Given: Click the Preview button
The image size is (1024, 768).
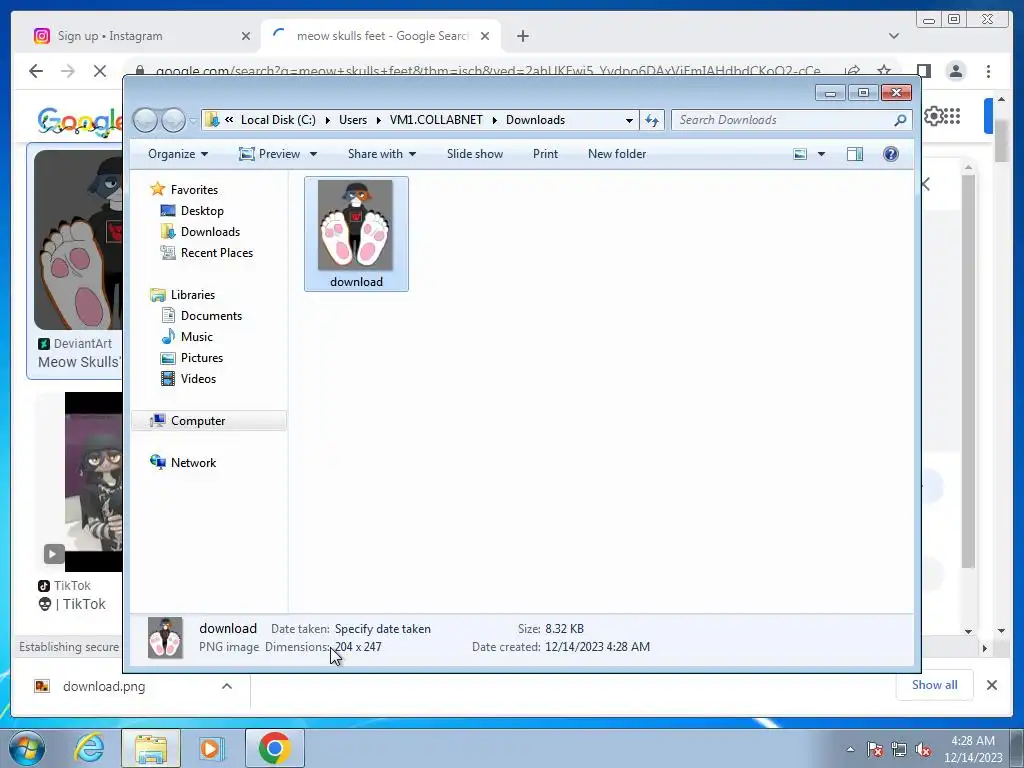Looking at the screenshot, I should click(x=270, y=154).
